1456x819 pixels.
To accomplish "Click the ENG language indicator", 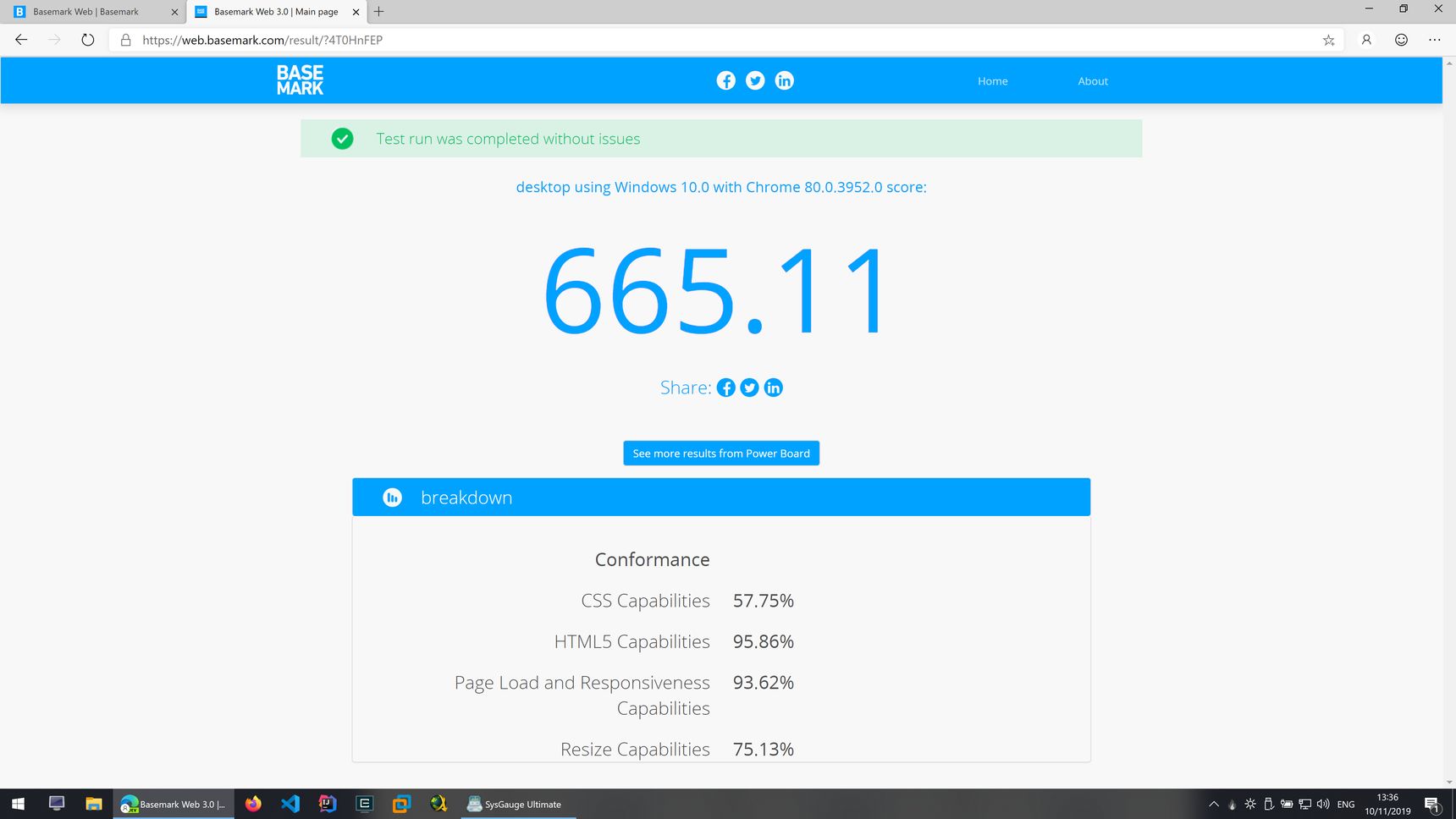I will coord(1346,805).
